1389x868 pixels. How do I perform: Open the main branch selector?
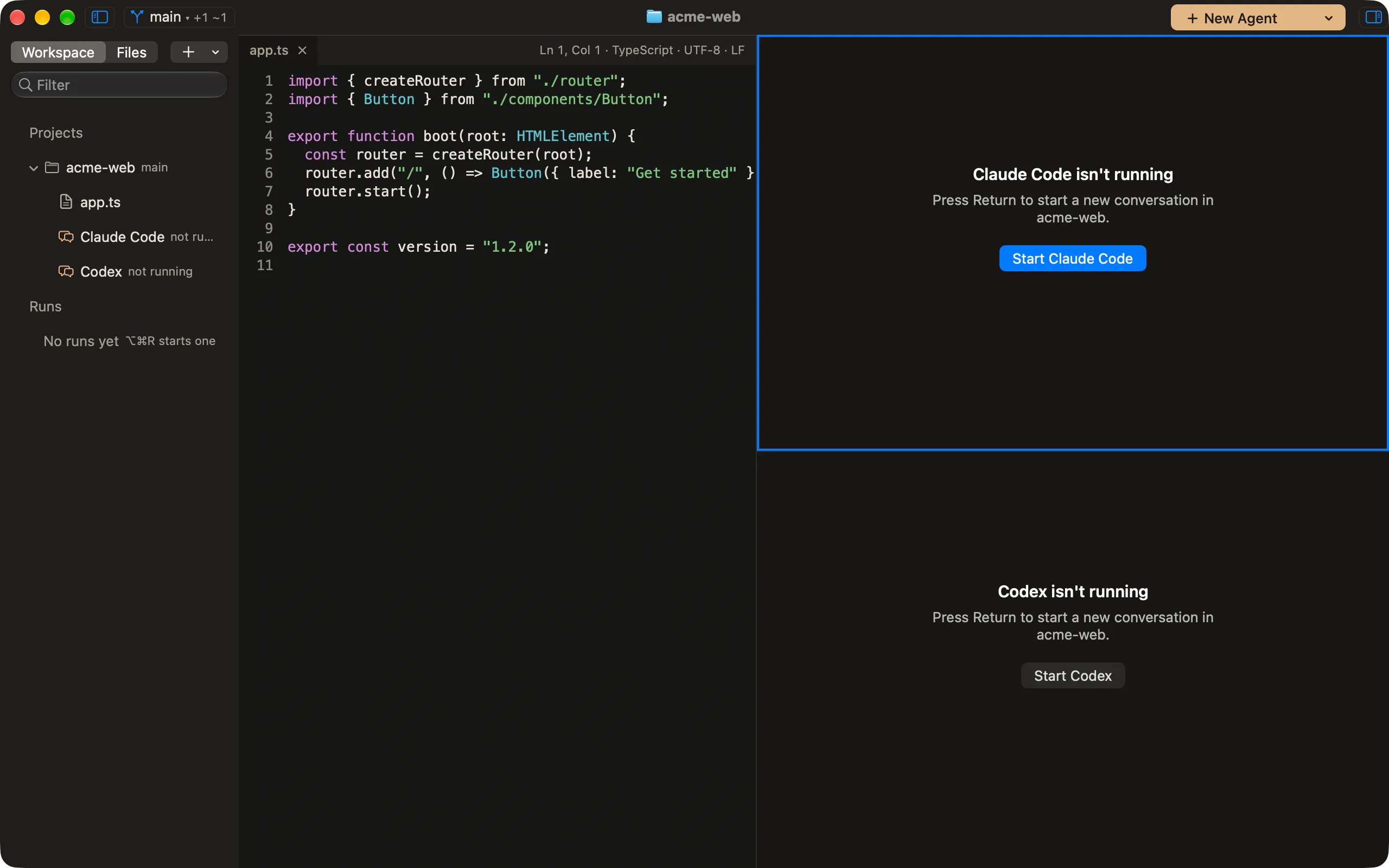click(x=179, y=17)
